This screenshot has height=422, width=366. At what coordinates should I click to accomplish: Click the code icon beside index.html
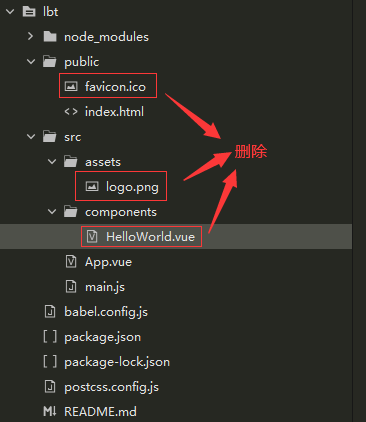tap(71, 112)
